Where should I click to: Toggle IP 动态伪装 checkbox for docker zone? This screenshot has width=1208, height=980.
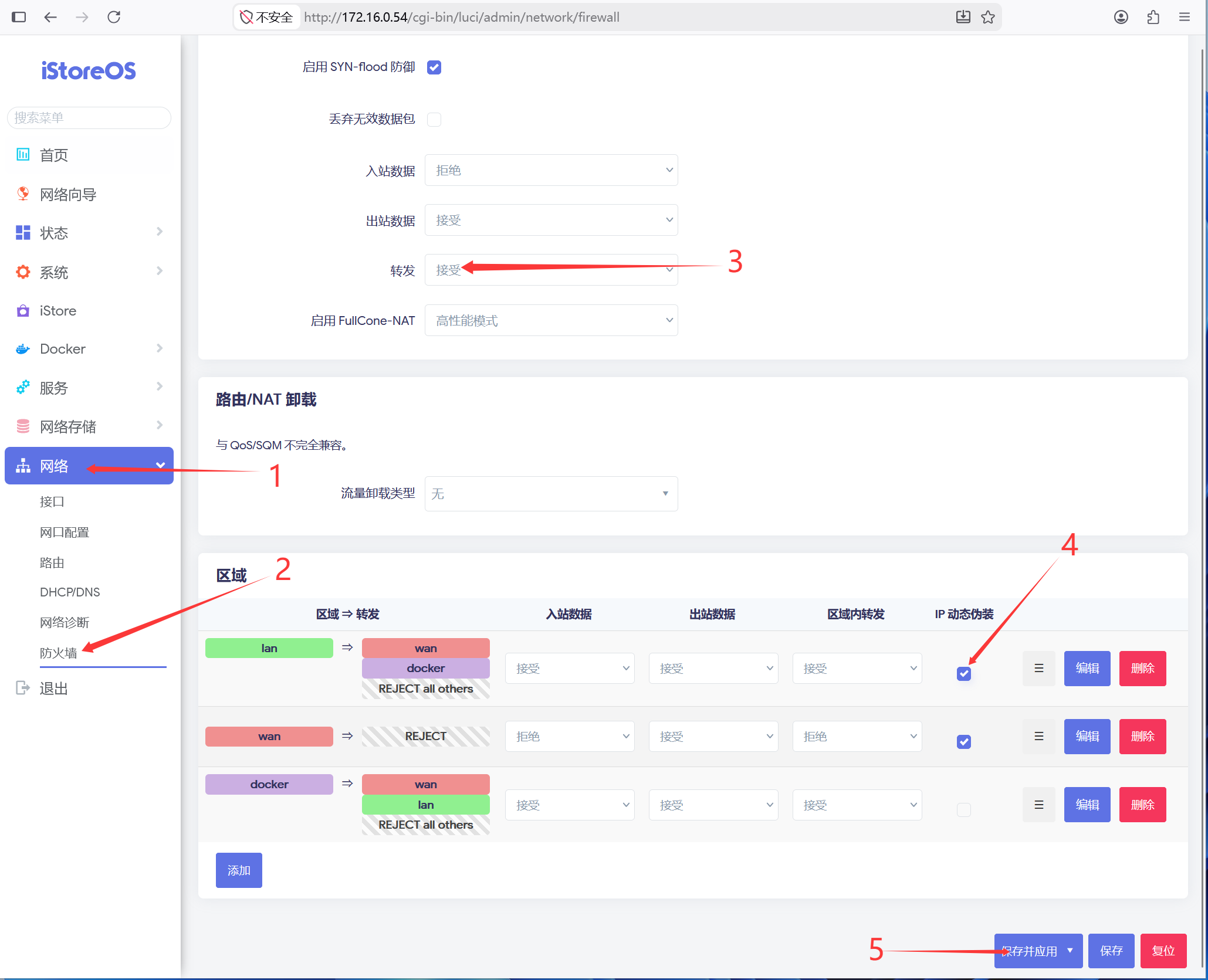tap(964, 810)
